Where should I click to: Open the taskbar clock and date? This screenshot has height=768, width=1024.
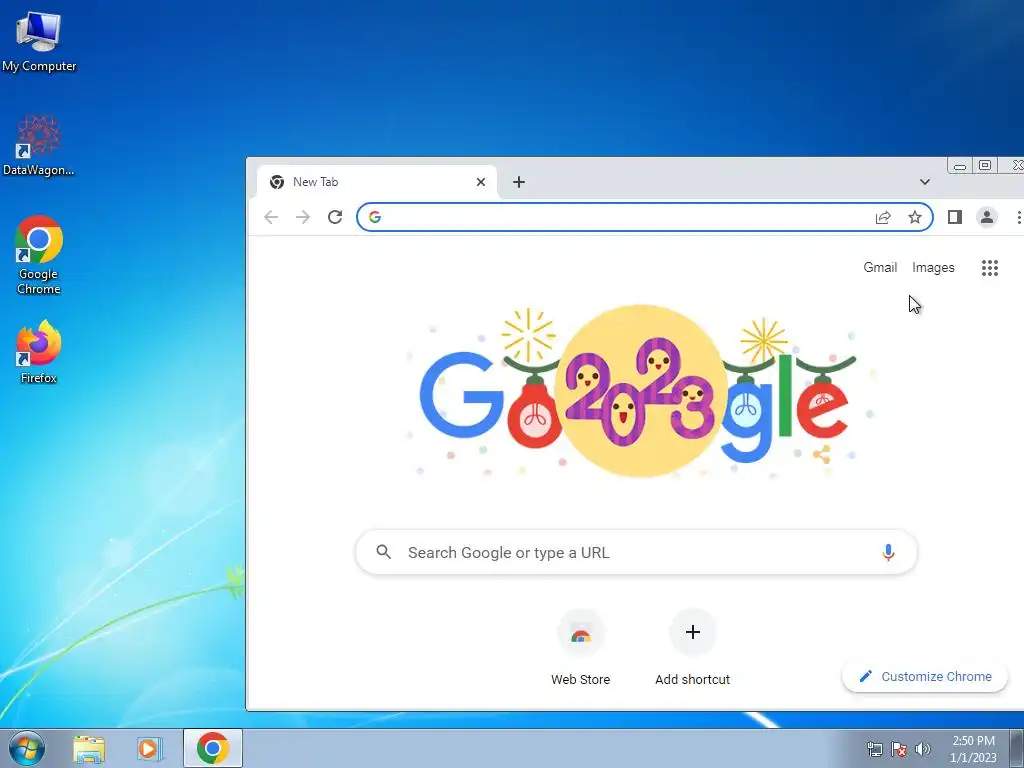[973, 749]
